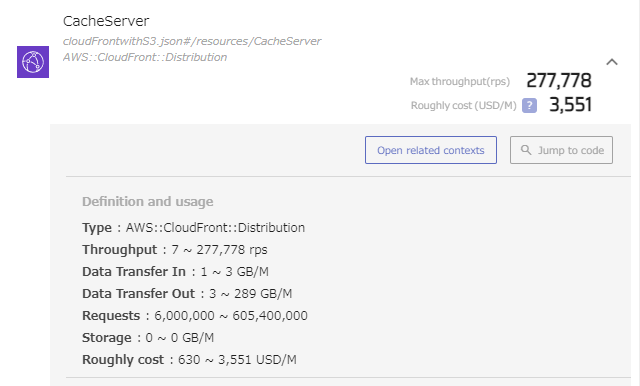The width and height of the screenshot is (640, 386).
Task: Click the Definition and usage heading
Action: click(148, 202)
